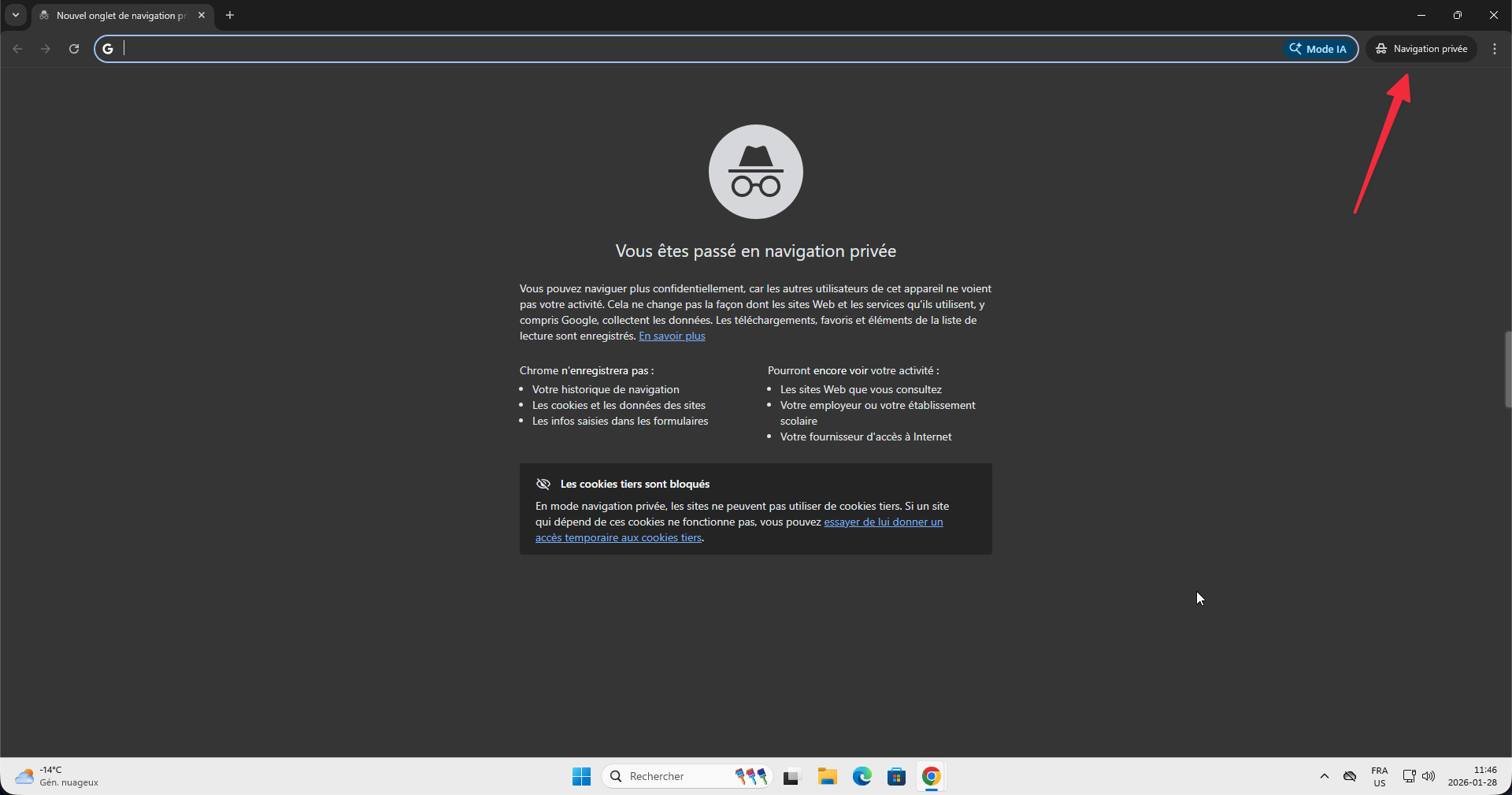Open network status tray icon

[x=1409, y=776]
